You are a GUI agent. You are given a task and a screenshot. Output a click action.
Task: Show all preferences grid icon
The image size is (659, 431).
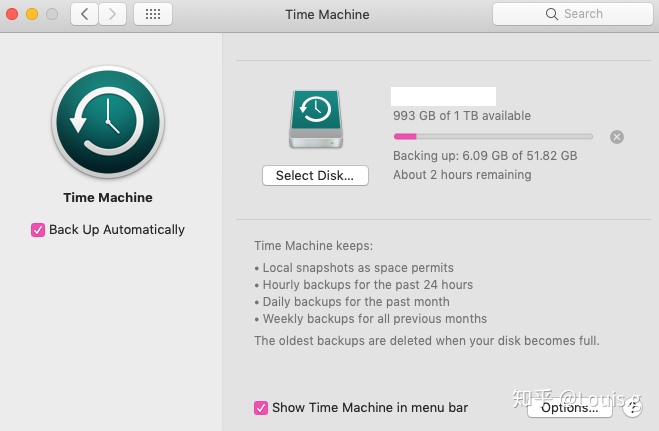153,14
